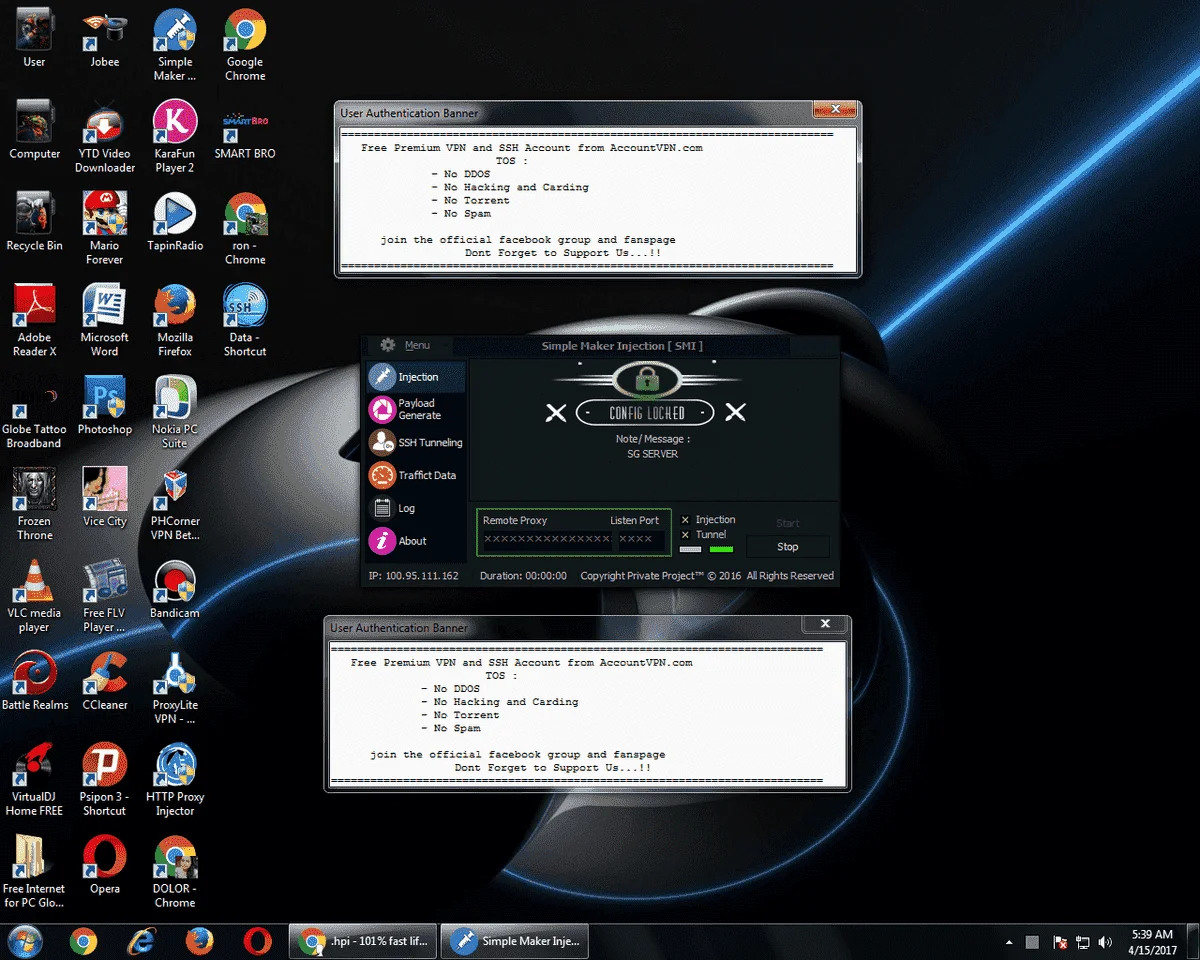This screenshot has width=1200, height=960.
Task: Select the YTD Video Downloader desktop icon
Action: pos(105,138)
